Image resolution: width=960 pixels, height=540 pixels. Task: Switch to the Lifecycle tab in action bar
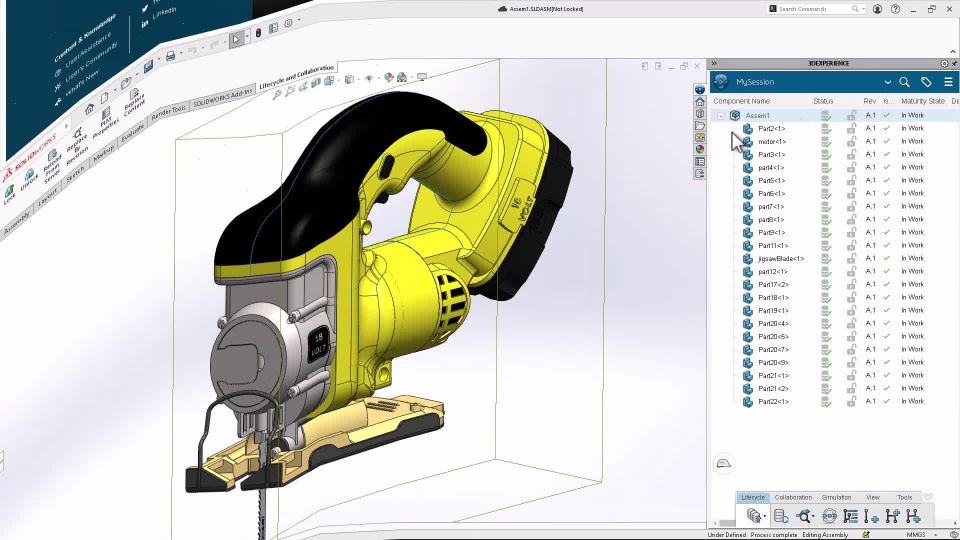[752, 497]
